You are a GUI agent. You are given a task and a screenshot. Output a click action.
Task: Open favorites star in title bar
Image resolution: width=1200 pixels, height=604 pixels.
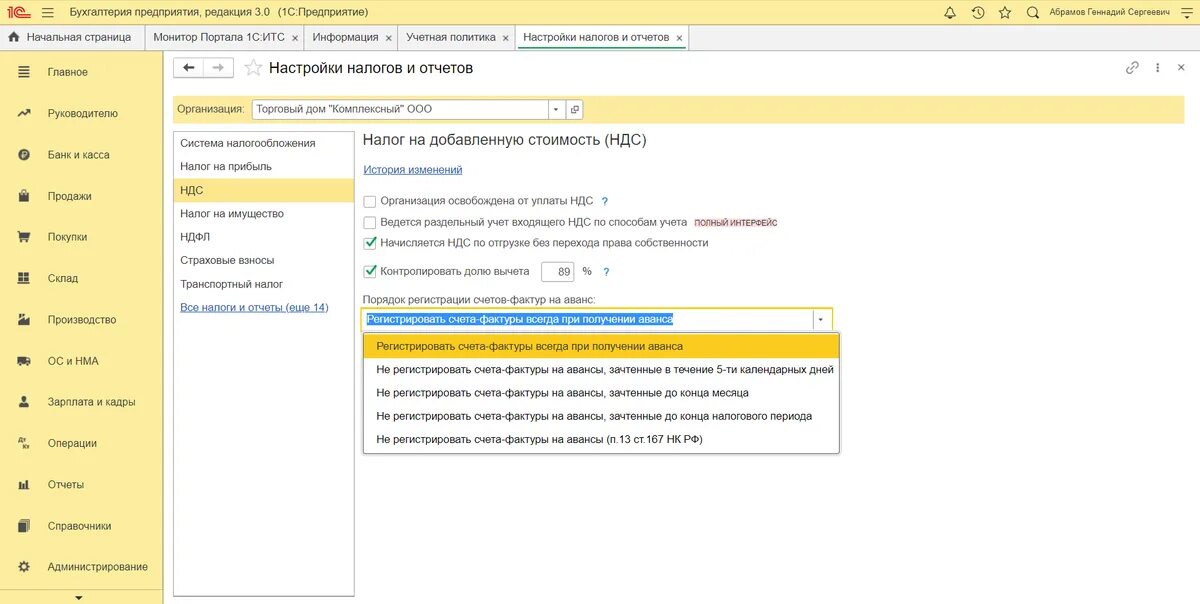click(x=1005, y=12)
